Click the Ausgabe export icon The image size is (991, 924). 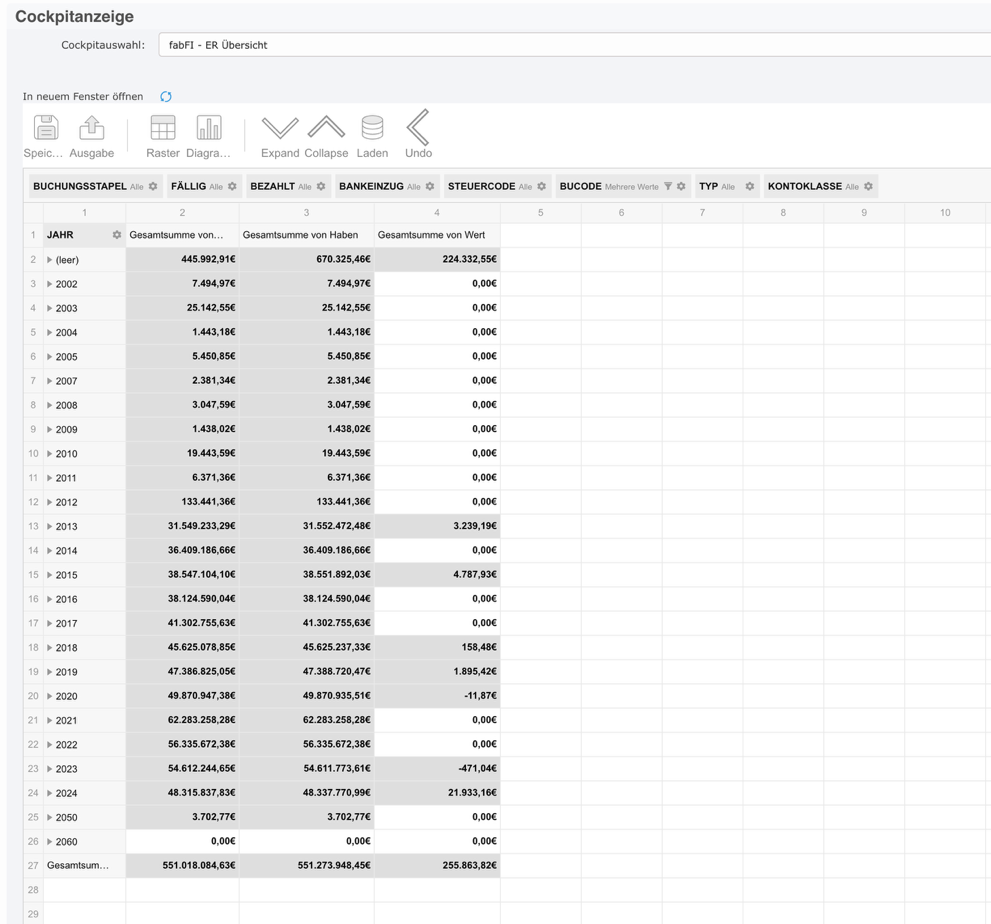pos(92,128)
